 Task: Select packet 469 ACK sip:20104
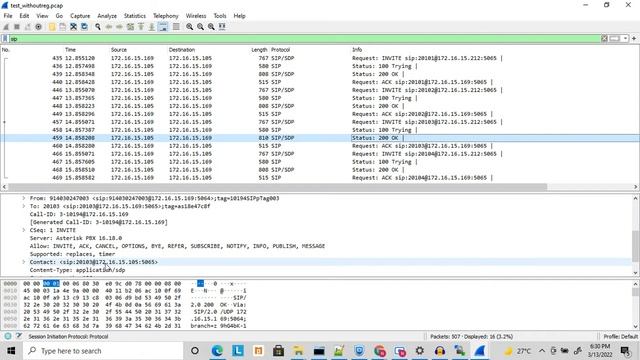(320, 178)
